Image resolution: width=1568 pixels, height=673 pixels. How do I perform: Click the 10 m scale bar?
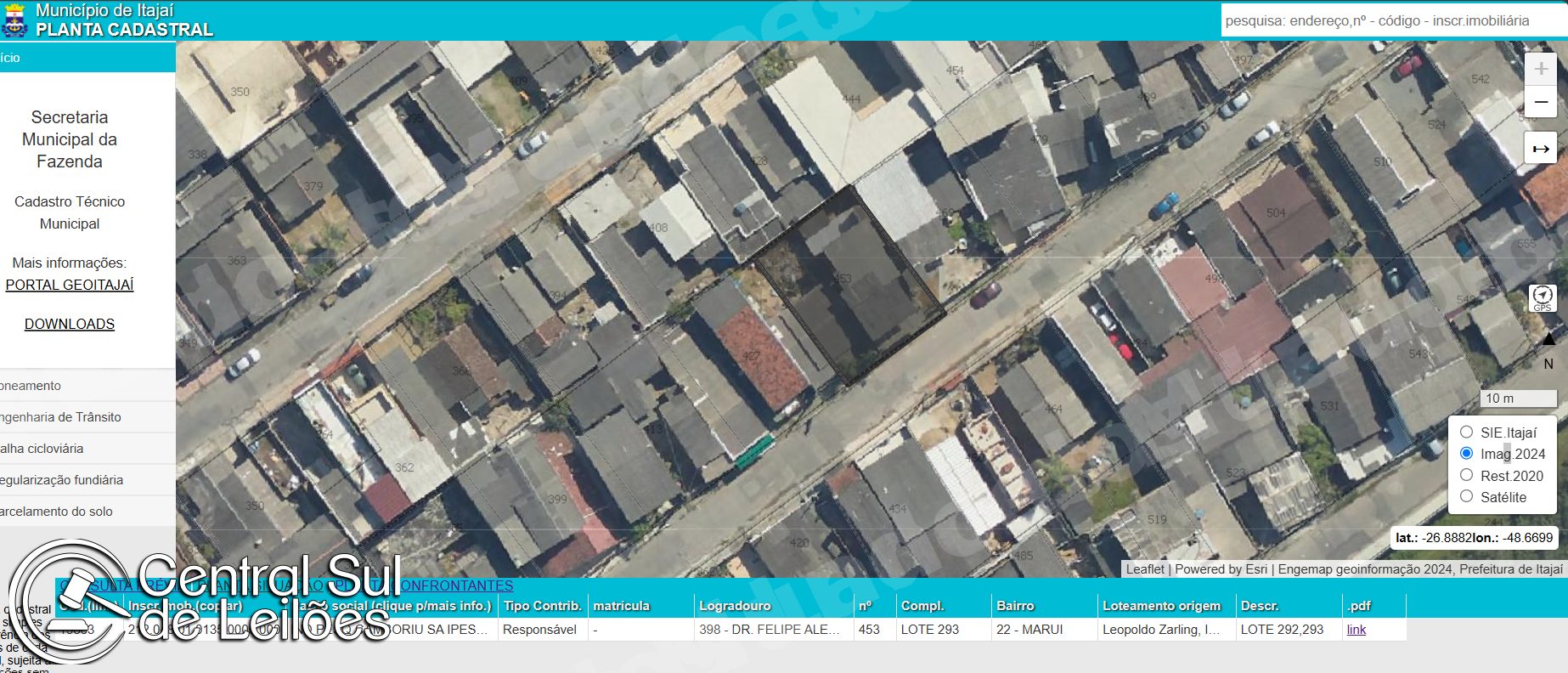1518,398
